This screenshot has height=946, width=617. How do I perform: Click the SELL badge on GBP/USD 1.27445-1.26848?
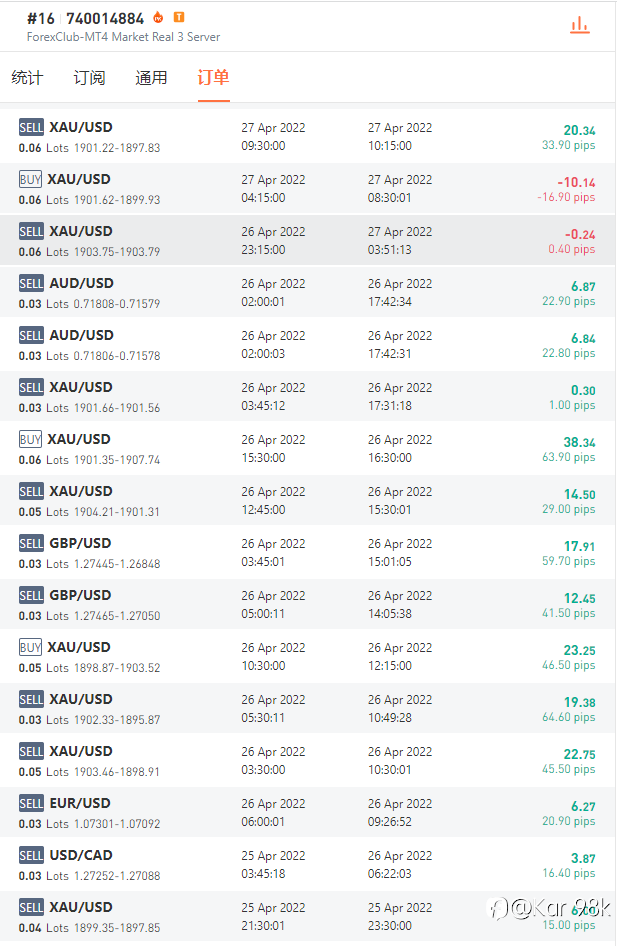31,543
